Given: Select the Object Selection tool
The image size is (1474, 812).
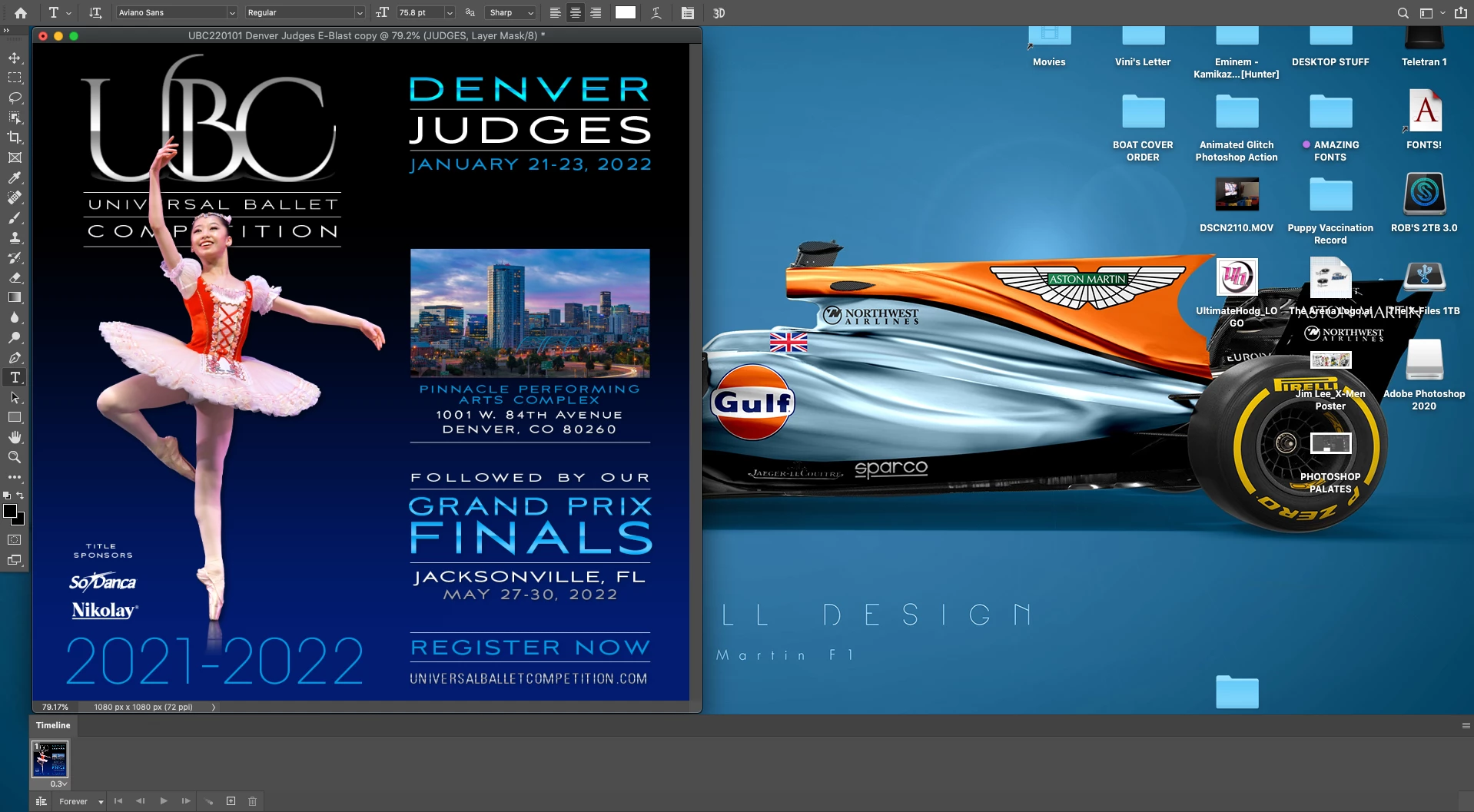Looking at the screenshot, I should (x=15, y=118).
